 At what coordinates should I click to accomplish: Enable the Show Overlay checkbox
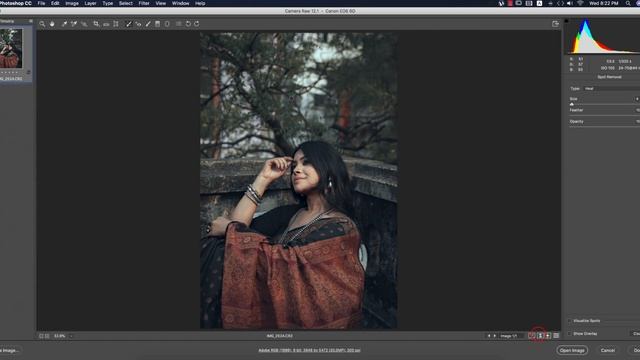570,334
